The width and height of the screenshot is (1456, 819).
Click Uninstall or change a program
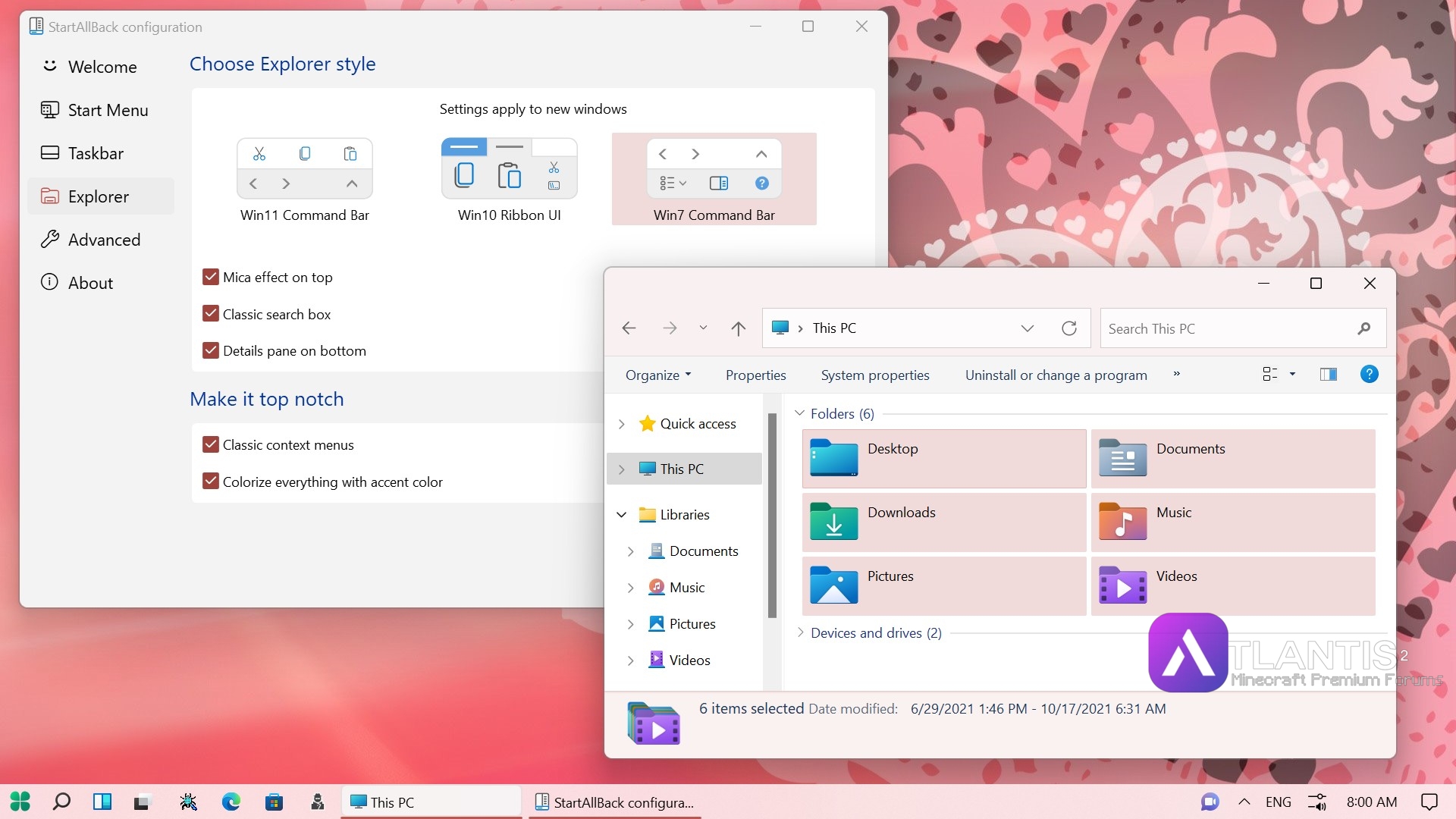(1056, 375)
